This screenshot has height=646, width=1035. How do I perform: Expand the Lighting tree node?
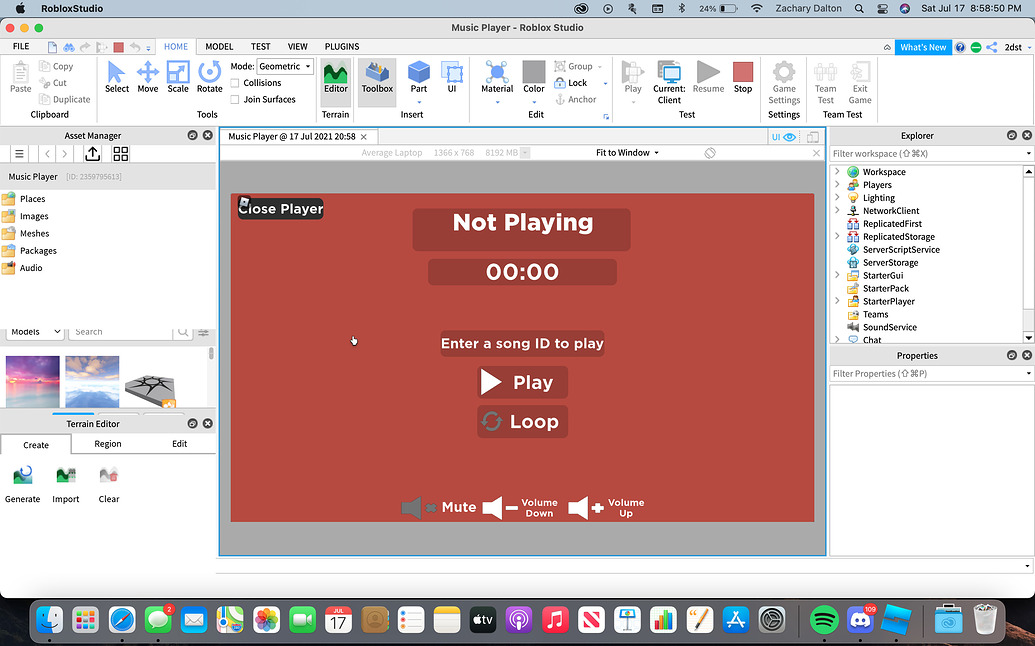tap(837, 197)
